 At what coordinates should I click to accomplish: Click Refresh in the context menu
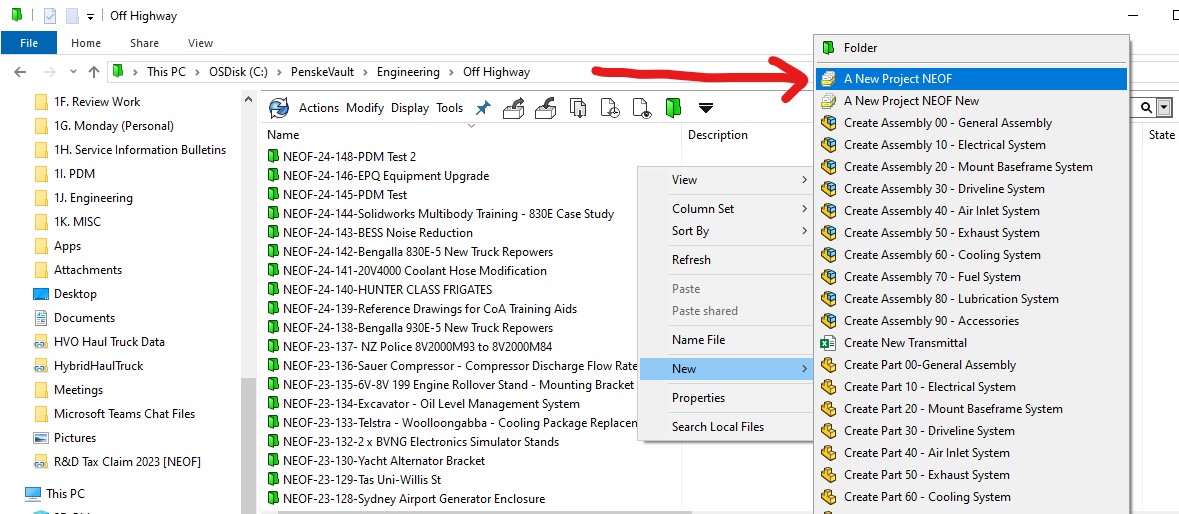(726, 260)
